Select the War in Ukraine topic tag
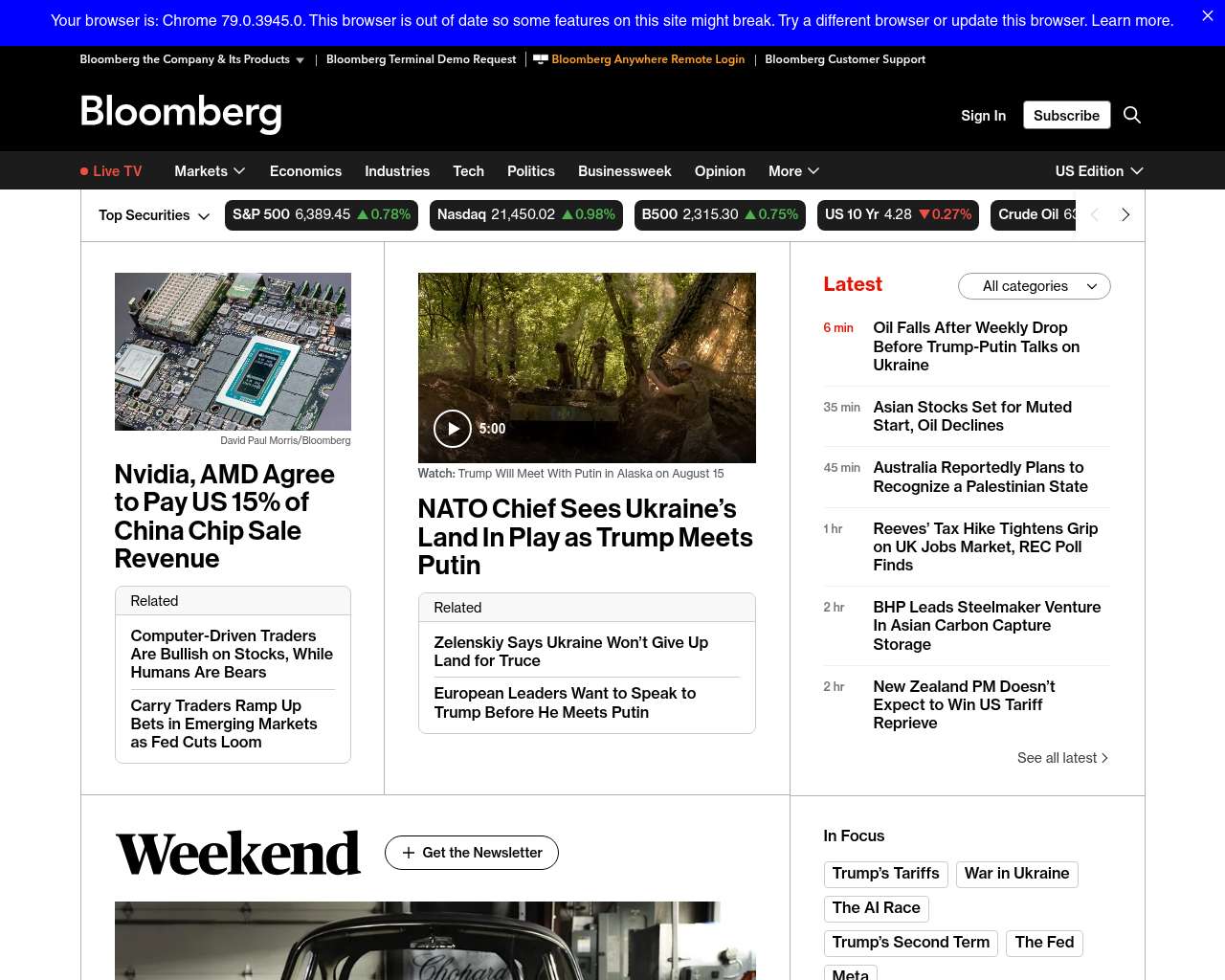Viewport: 1225px width, 980px height. (1016, 874)
